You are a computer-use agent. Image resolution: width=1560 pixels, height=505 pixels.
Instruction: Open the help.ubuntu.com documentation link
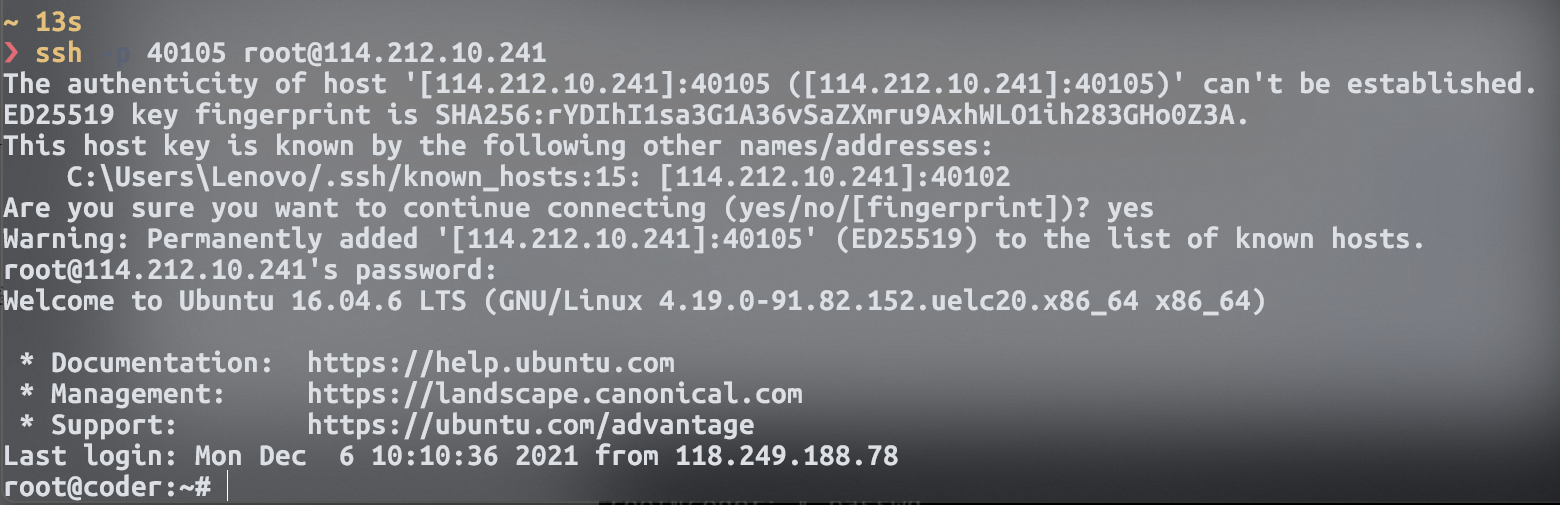pos(490,362)
